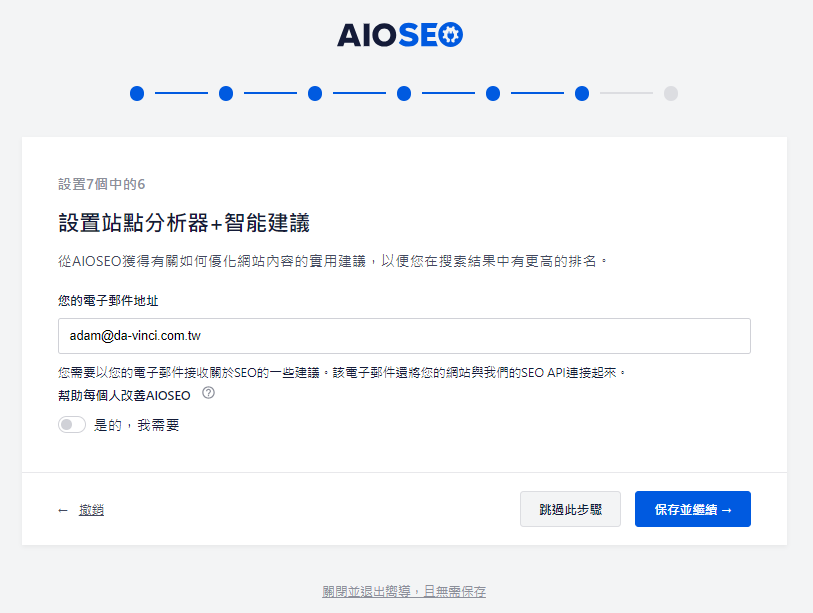The width and height of the screenshot is (813, 613).
Task: Click the back arrow beside 撤銷
Action: click(63, 511)
